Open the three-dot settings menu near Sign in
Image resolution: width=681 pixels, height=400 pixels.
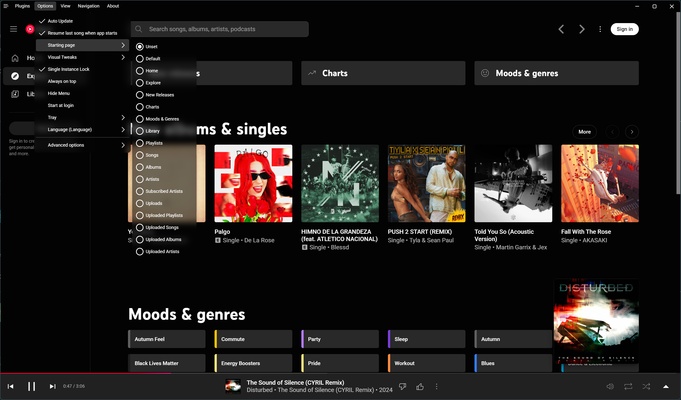(600, 29)
